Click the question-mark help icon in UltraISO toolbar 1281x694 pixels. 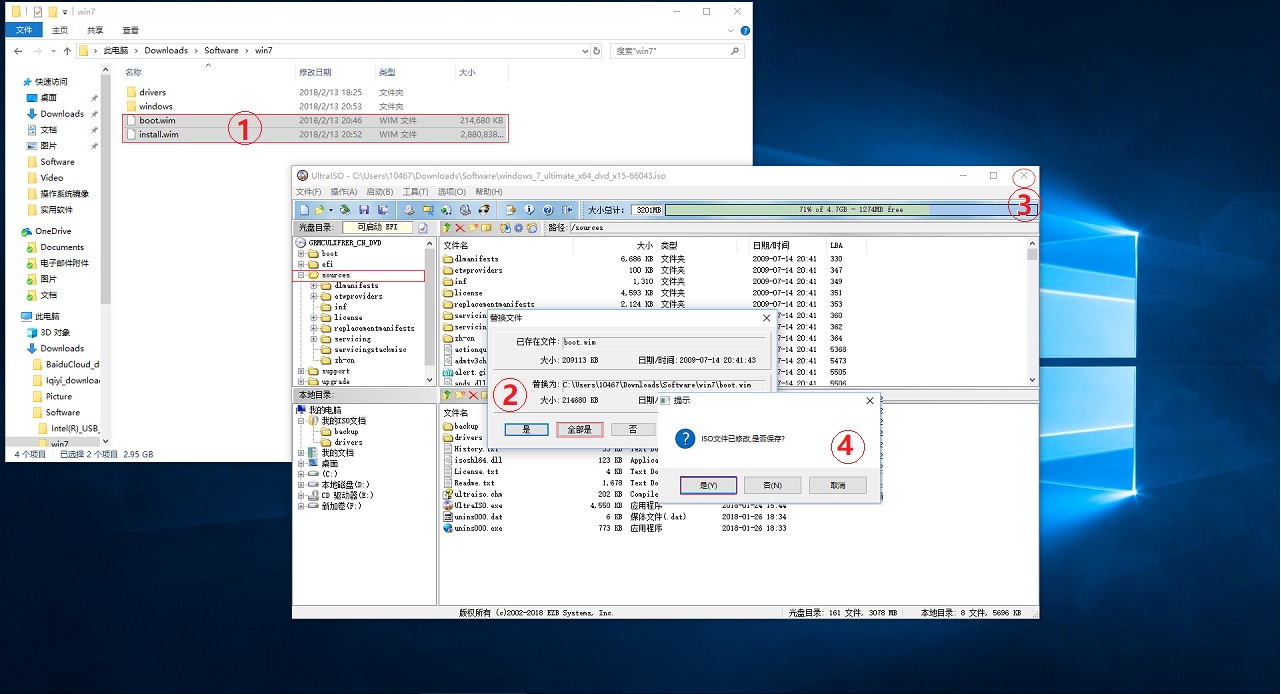547,210
